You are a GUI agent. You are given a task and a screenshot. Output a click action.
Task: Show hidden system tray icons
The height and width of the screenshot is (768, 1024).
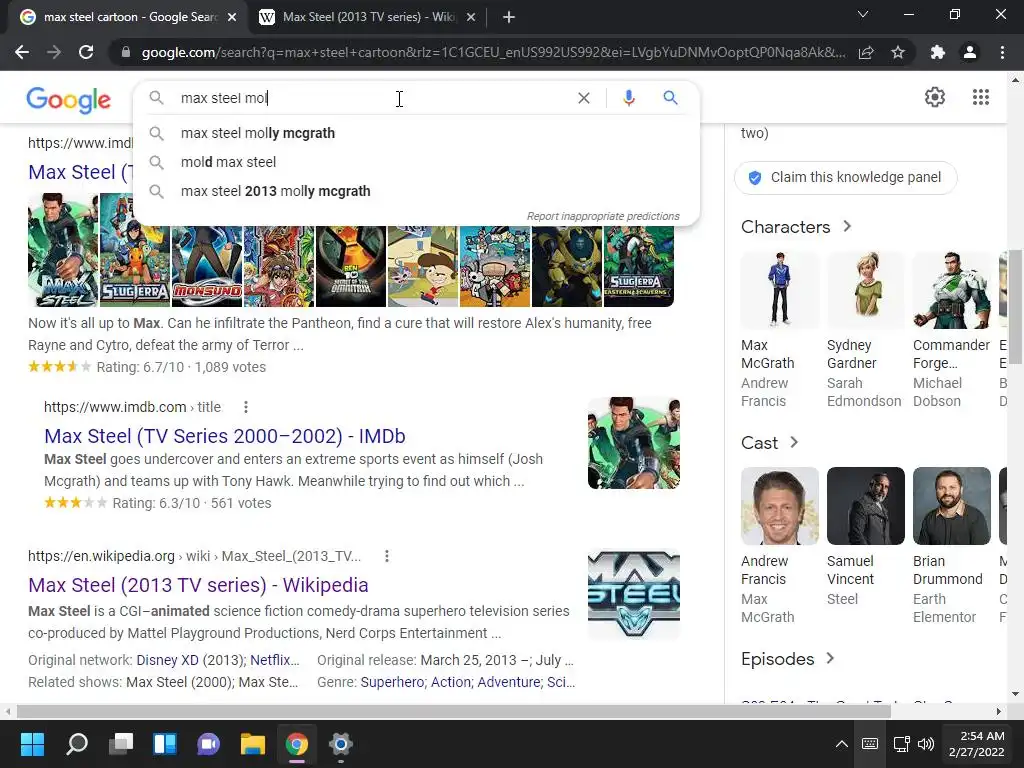pos(842,744)
